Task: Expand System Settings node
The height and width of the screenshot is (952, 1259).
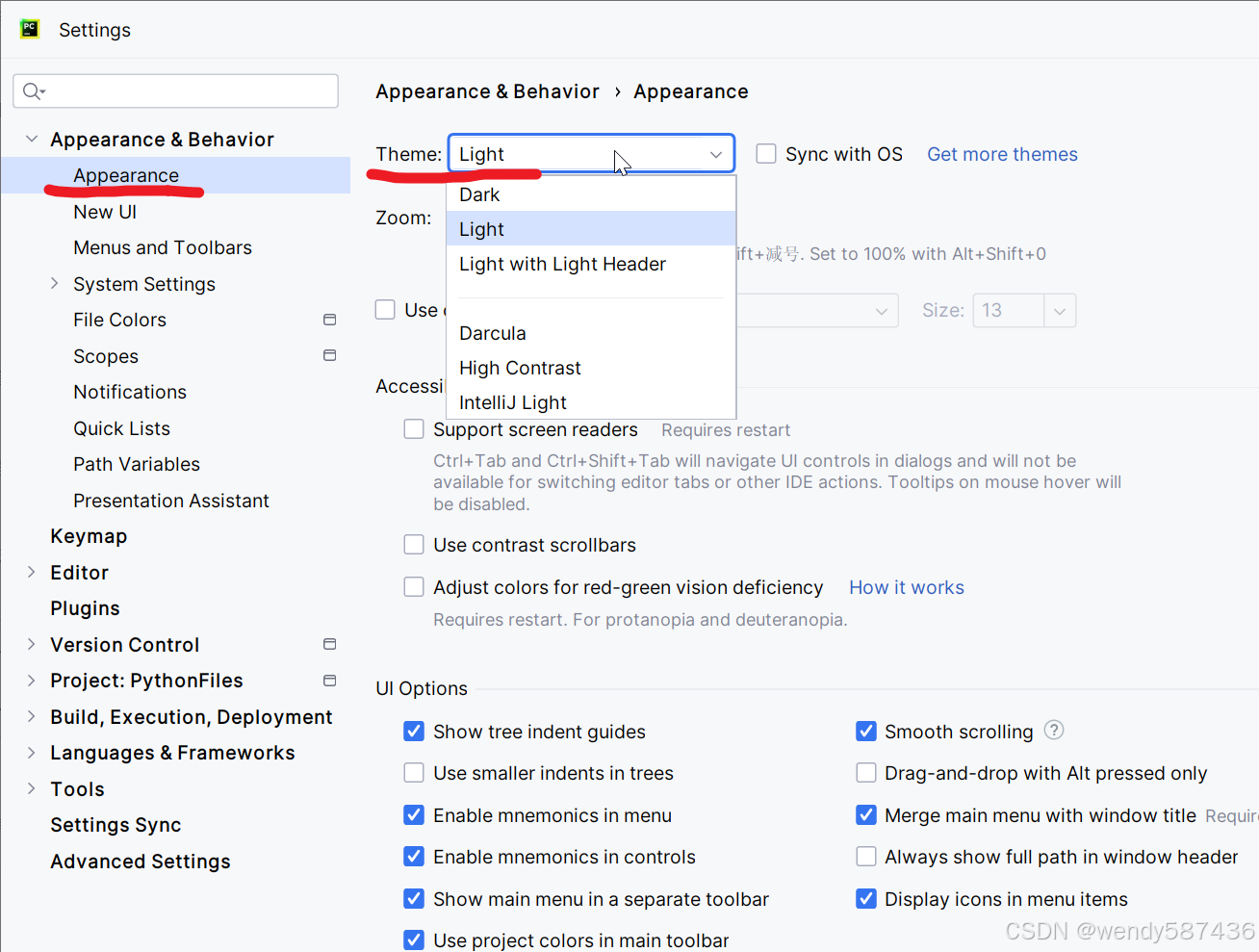Action: (x=55, y=284)
